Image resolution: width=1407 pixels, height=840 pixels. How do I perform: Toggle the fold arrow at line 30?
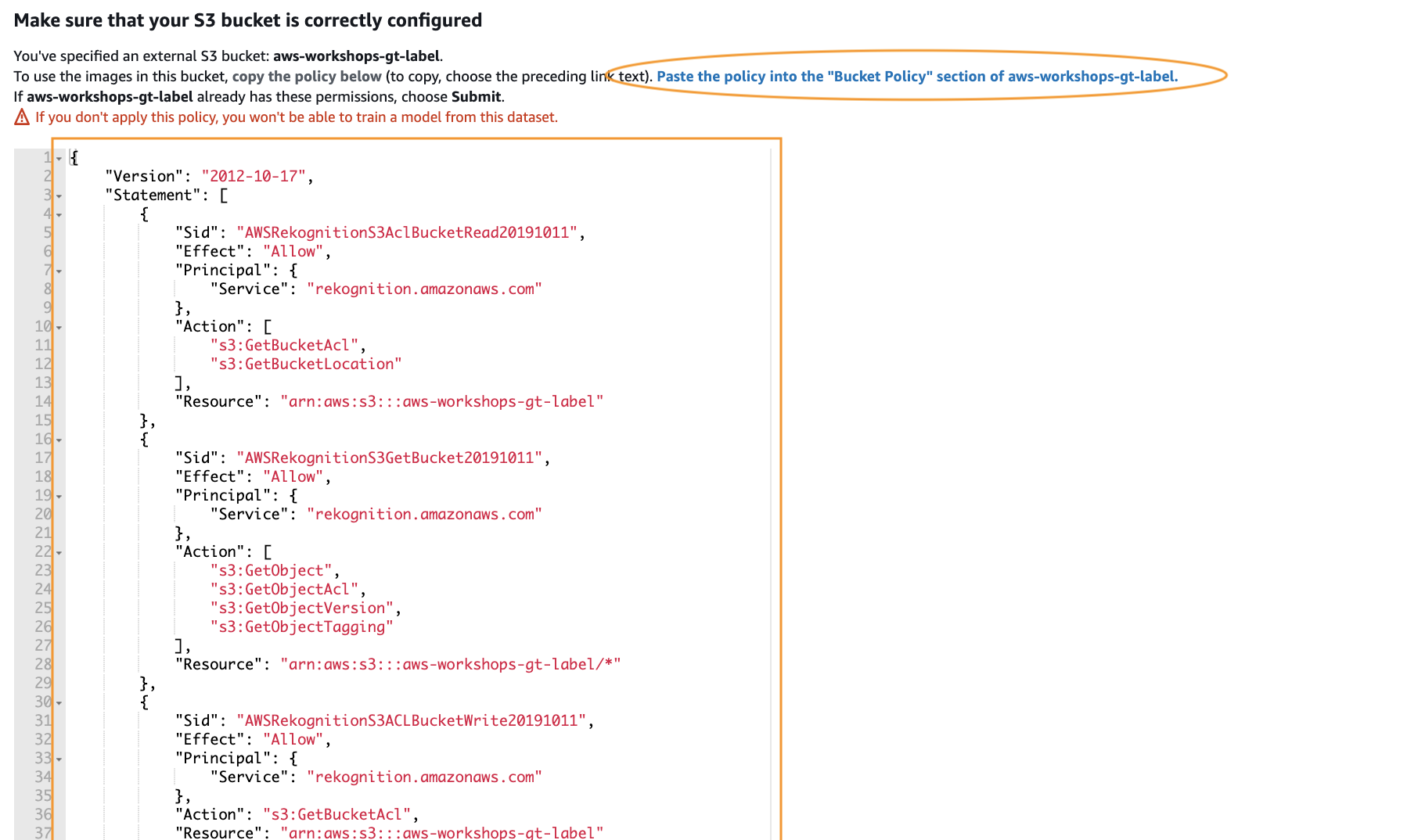[59, 702]
